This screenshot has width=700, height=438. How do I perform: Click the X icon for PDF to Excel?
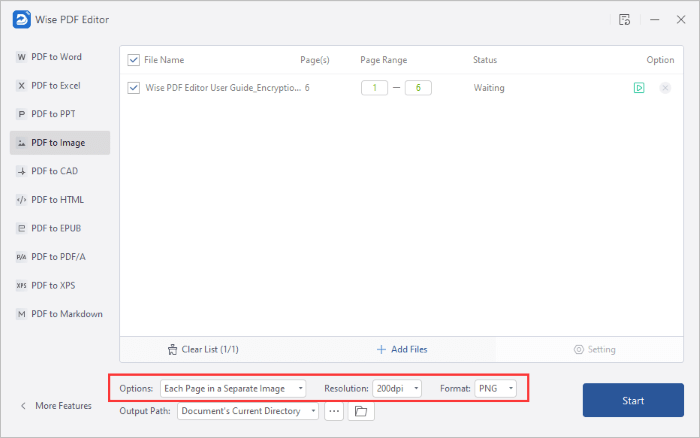coord(21,86)
